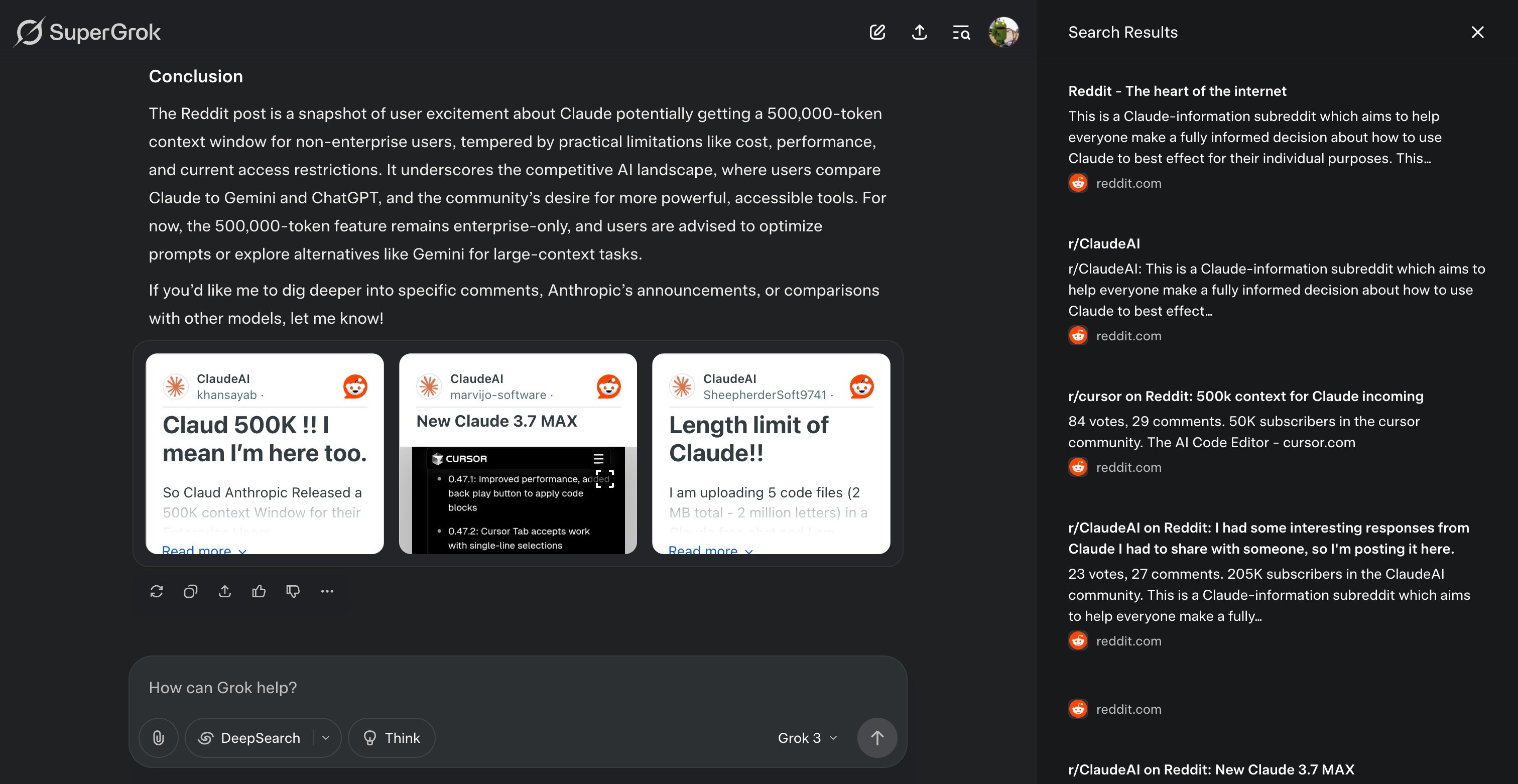The width and height of the screenshot is (1518, 784).
Task: Click ClaudeAI avatar on marvijo-software card
Action: [x=429, y=386]
